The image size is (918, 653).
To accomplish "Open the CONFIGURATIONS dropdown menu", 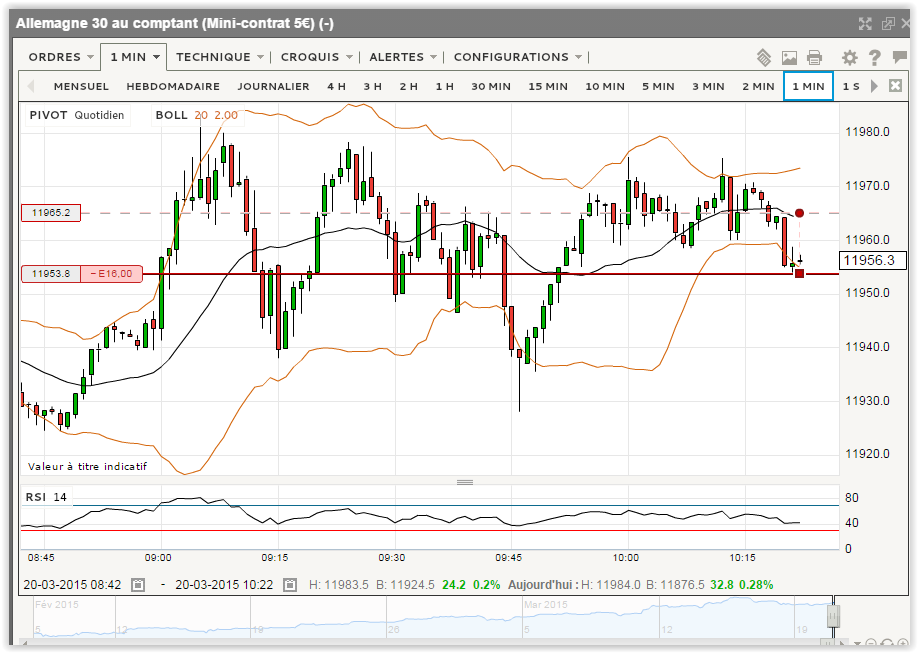I will click(x=518, y=57).
